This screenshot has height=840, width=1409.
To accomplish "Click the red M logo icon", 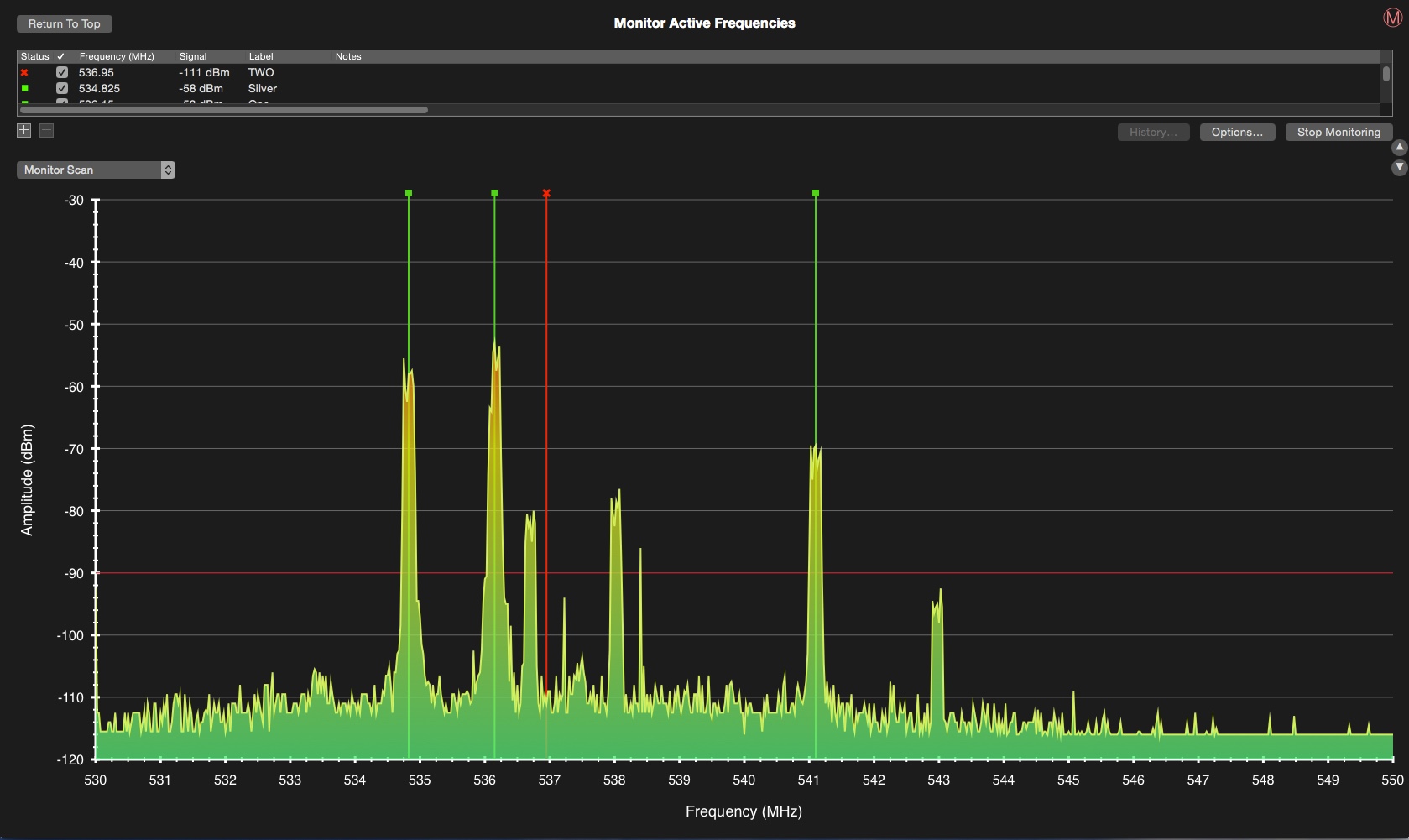I will pos(1392,18).
